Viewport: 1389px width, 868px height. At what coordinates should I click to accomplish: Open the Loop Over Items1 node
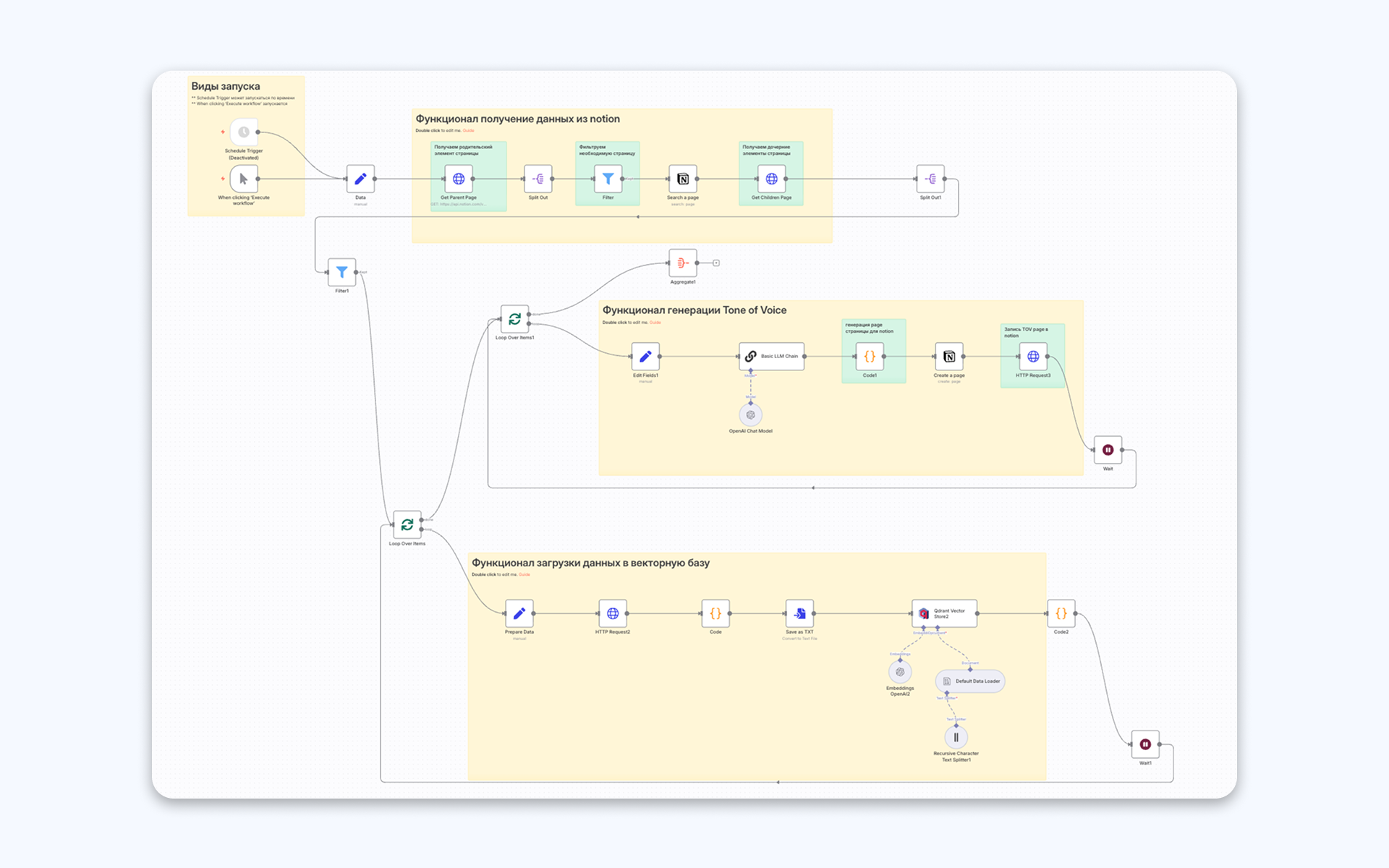tap(514, 319)
